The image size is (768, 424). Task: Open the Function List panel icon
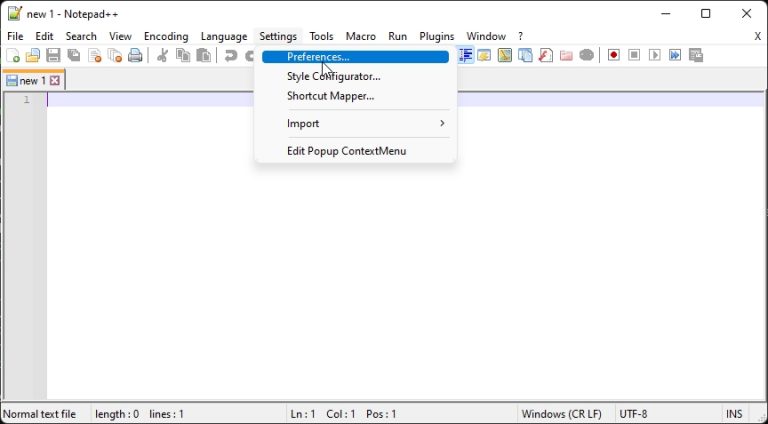coord(546,55)
